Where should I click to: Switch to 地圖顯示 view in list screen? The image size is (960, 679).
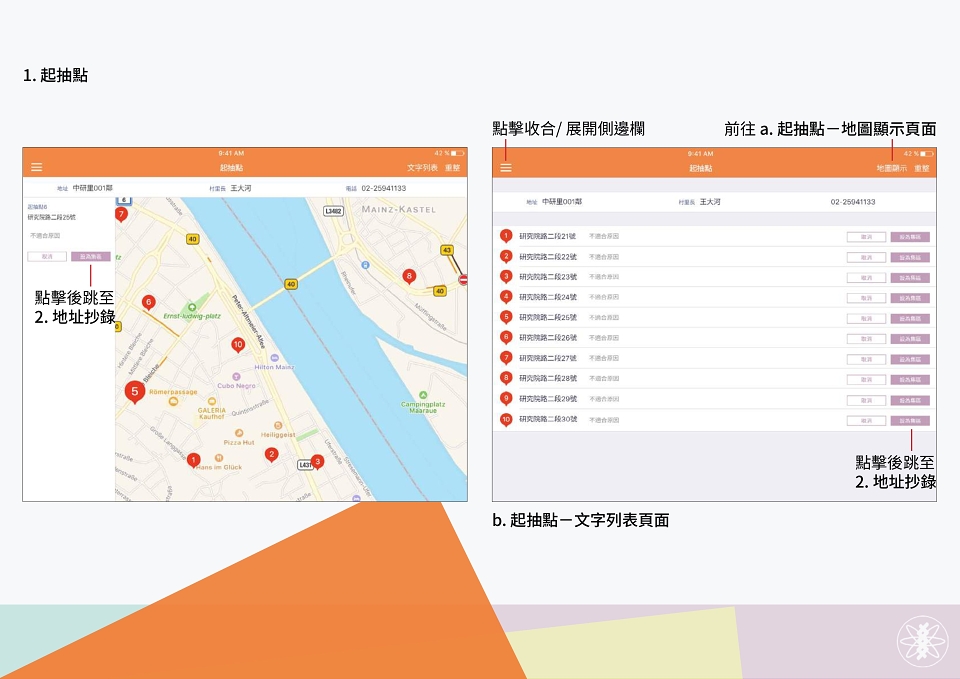[x=891, y=168]
